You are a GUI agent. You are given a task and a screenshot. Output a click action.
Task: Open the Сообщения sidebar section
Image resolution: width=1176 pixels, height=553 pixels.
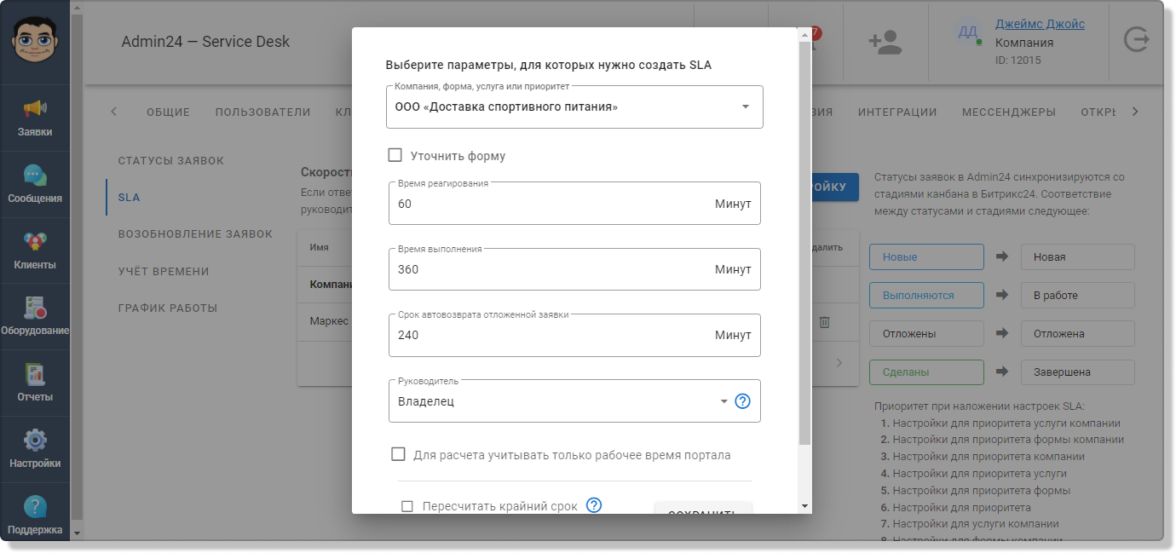coord(35,185)
